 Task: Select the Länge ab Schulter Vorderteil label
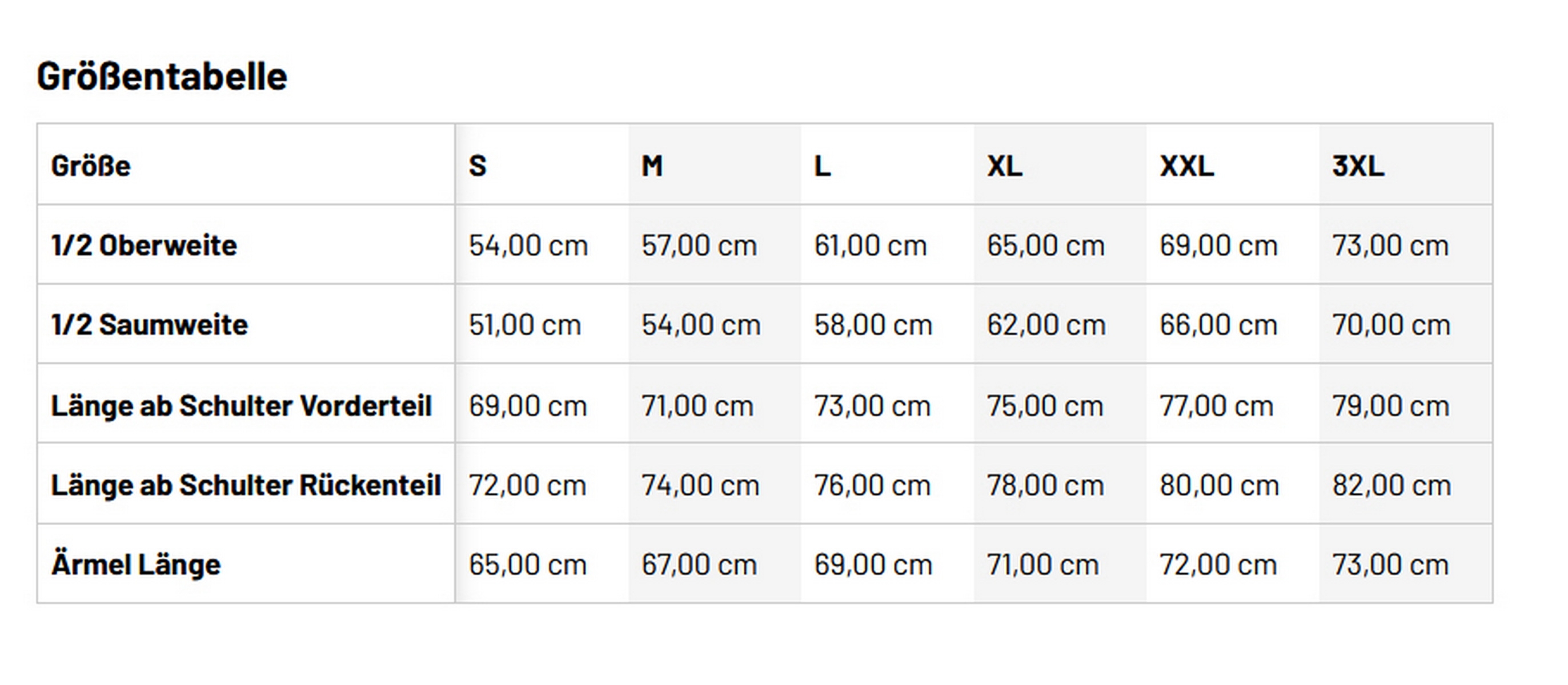[x=242, y=406]
